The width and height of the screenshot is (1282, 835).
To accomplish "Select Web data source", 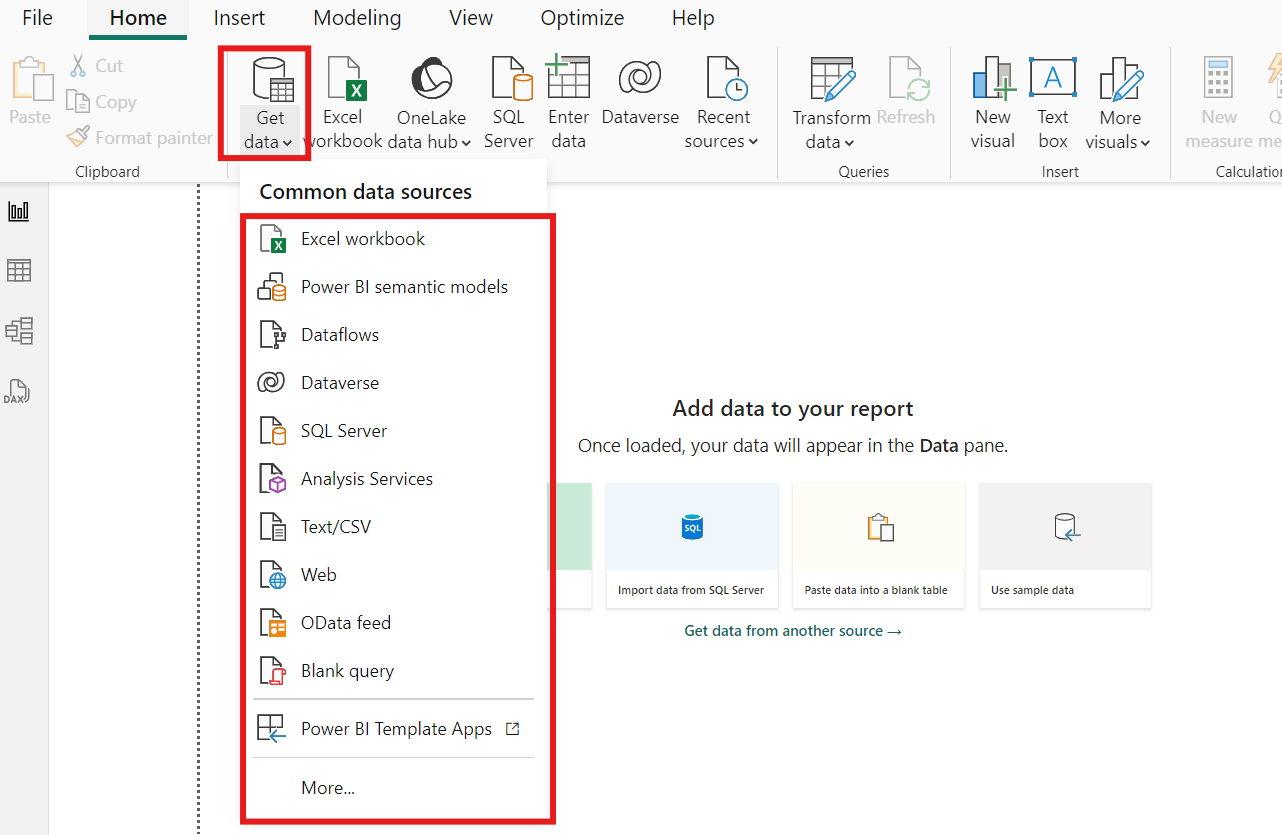I will pos(394,575).
